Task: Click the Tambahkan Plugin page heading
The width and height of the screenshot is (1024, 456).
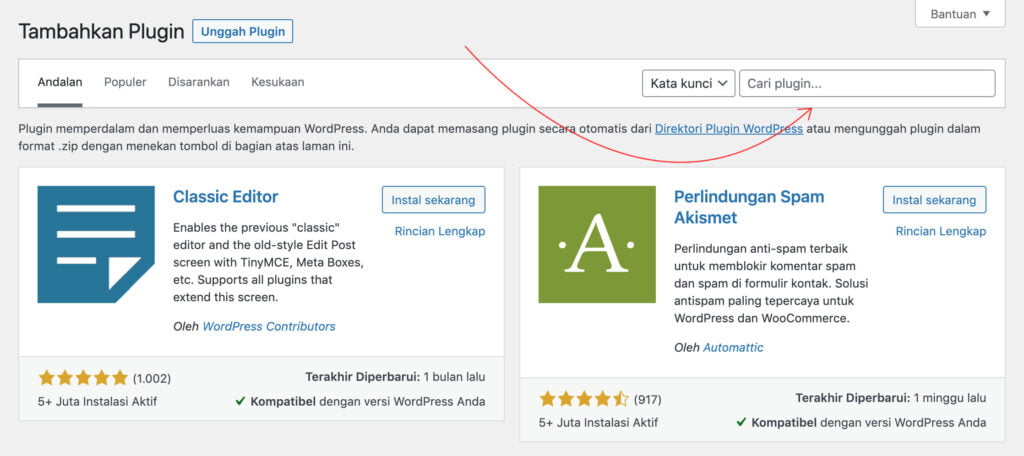Action: pos(101,31)
